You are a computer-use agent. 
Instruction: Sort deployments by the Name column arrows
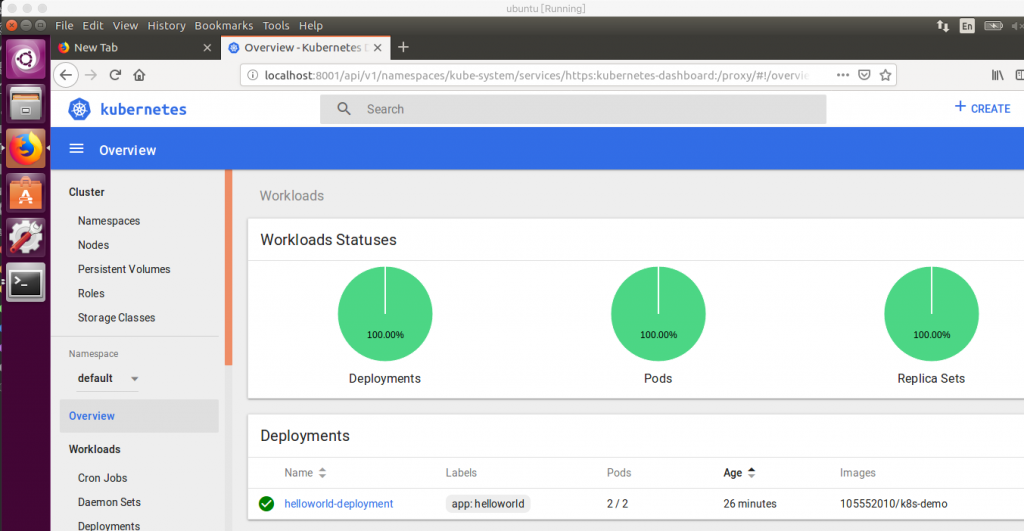pyautogui.click(x=323, y=472)
